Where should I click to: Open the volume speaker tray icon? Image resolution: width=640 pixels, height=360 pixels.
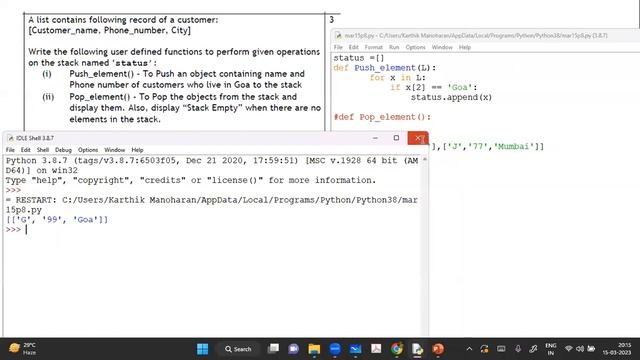coord(580,349)
